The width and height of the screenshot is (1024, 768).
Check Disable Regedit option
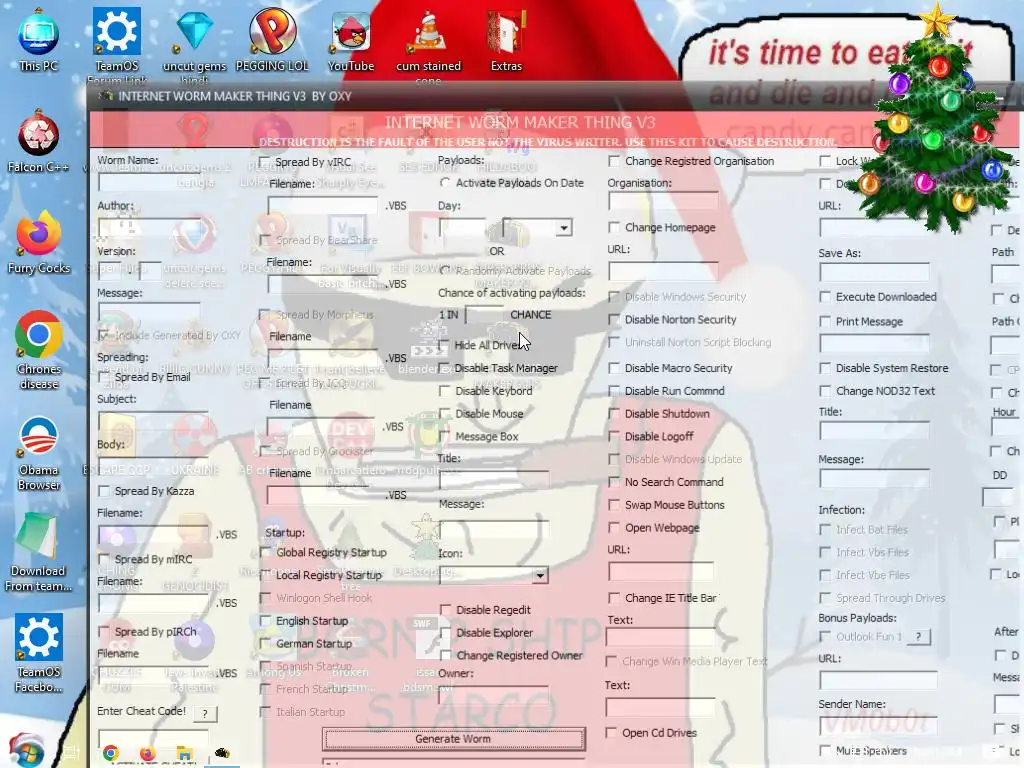tap(445, 610)
